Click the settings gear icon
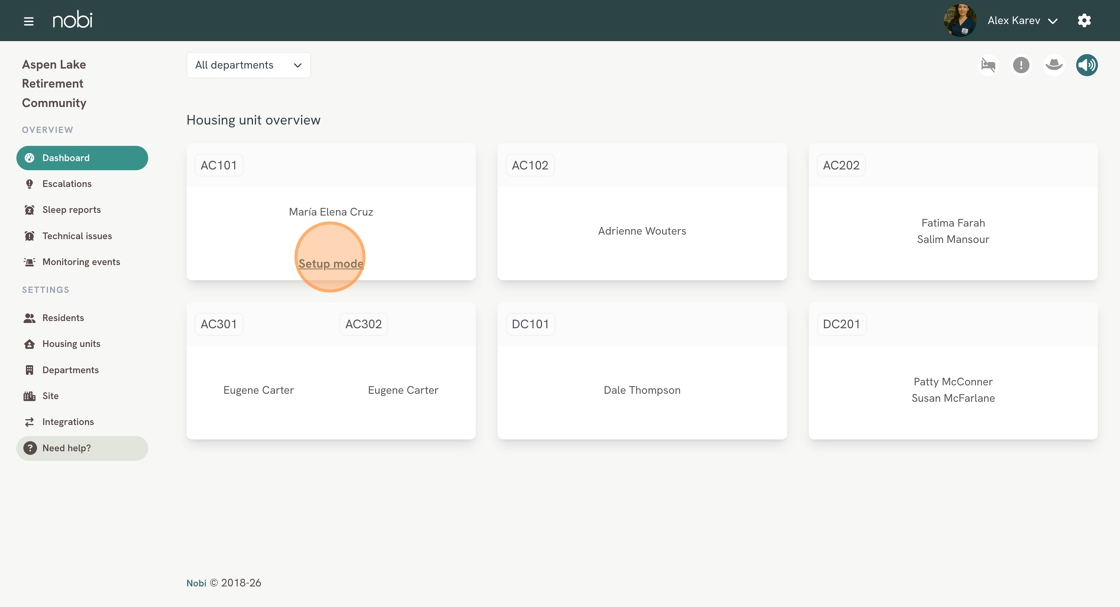The image size is (1120, 607). click(x=1084, y=21)
